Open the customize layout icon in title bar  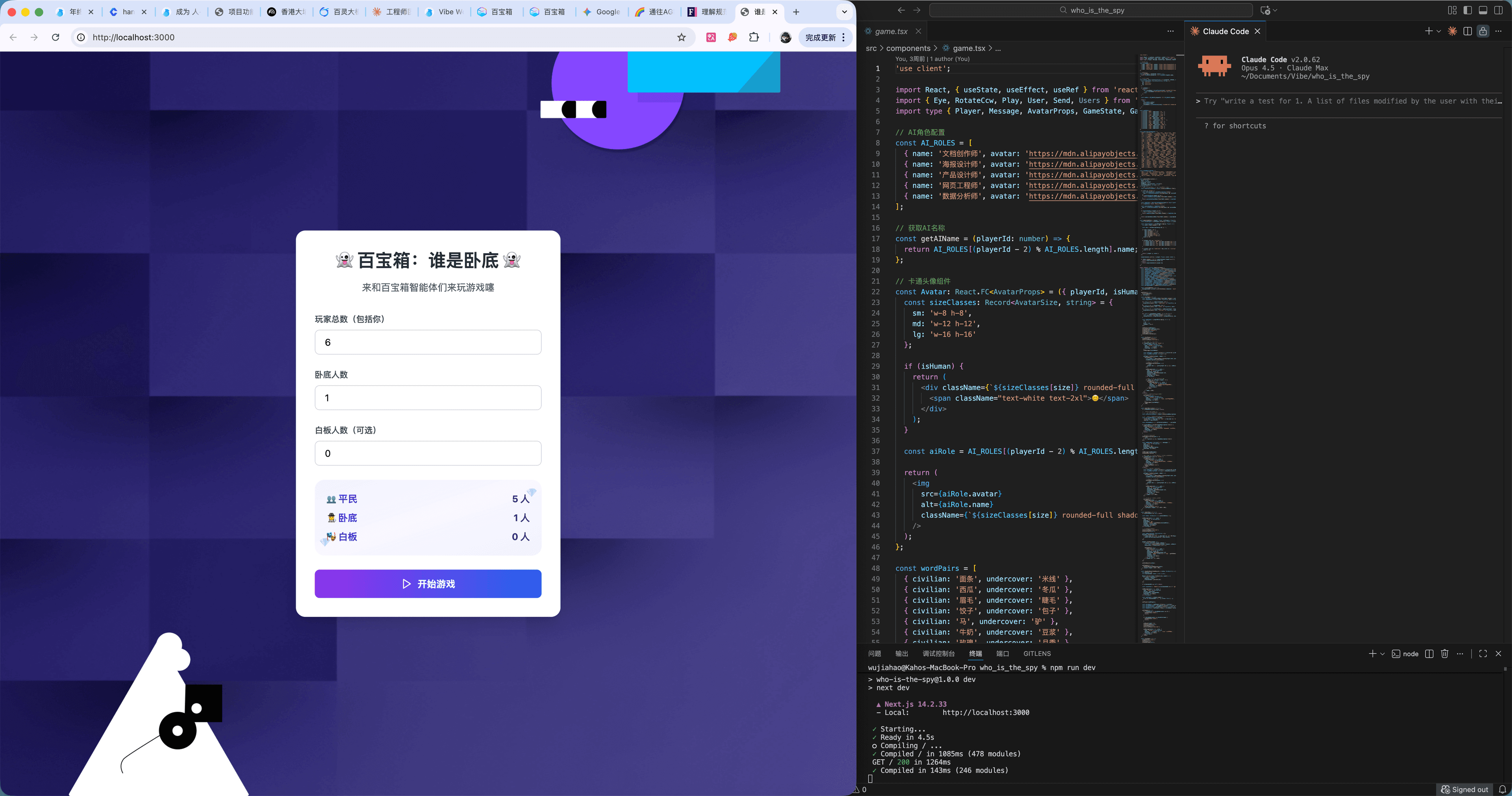point(1451,10)
